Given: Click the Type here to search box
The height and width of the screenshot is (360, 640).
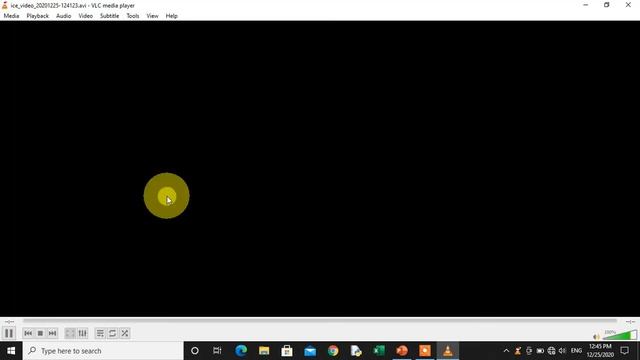Looking at the screenshot, I should click(x=104, y=351).
